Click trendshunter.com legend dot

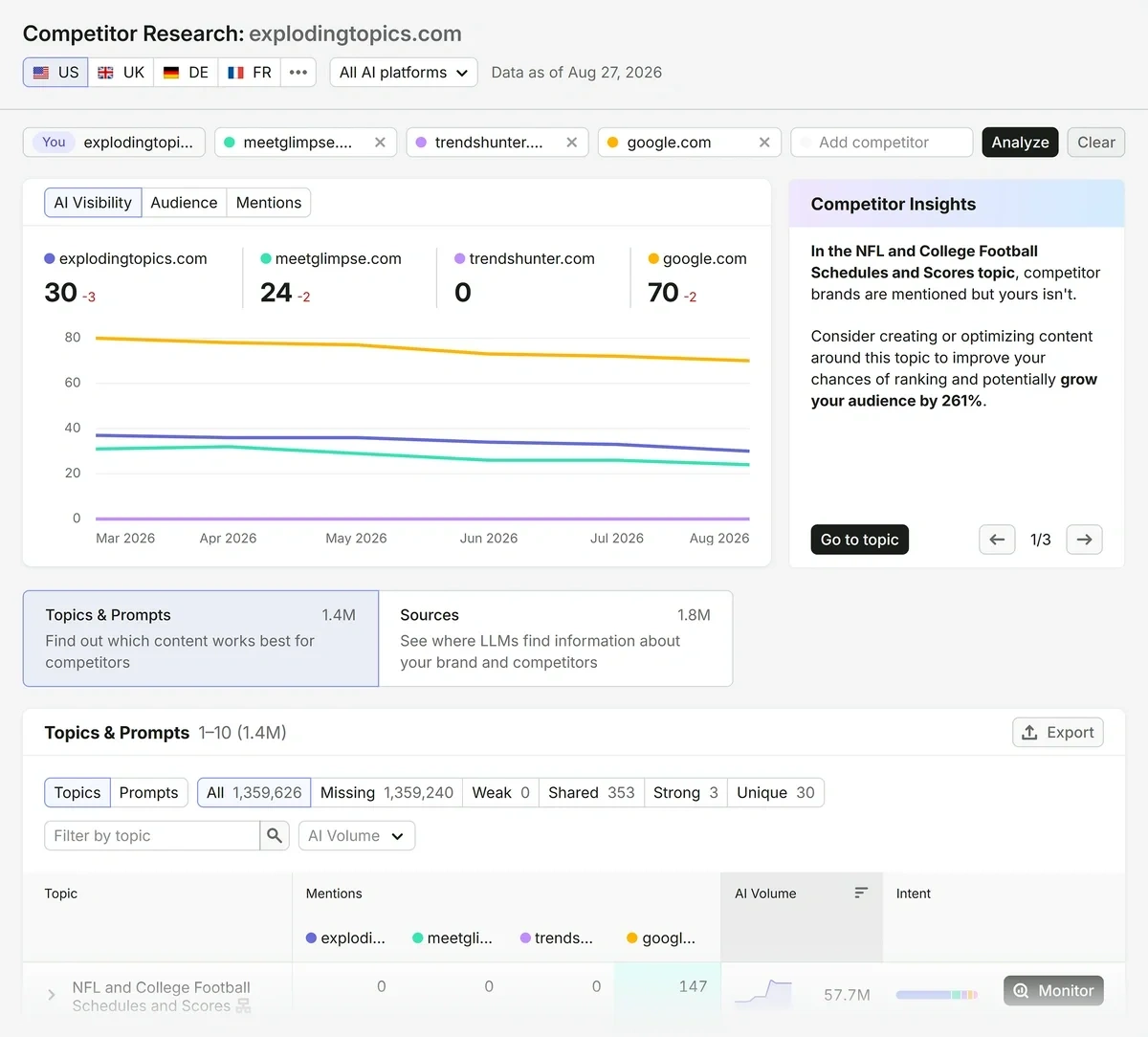[460, 259]
